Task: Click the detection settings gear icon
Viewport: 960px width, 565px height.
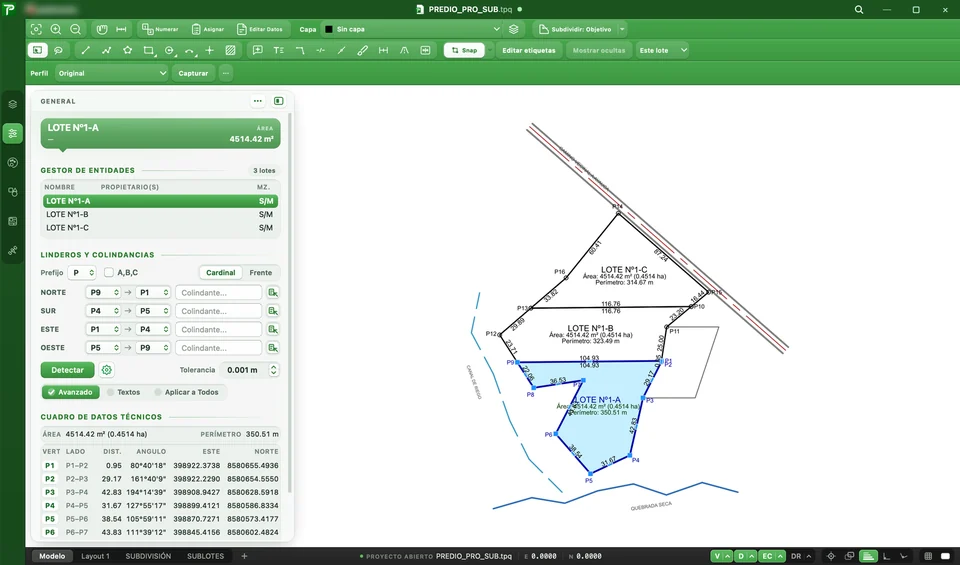Action: tap(107, 370)
